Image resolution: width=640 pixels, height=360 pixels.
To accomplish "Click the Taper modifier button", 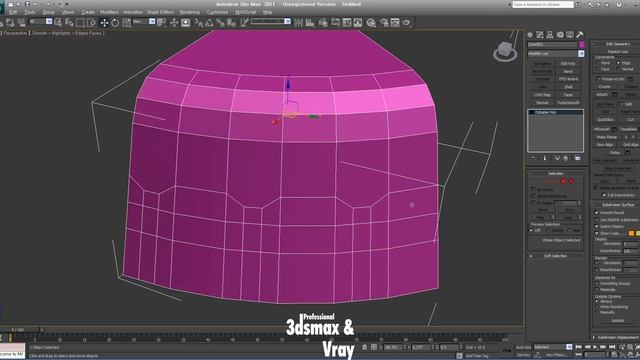I will (x=568, y=94).
